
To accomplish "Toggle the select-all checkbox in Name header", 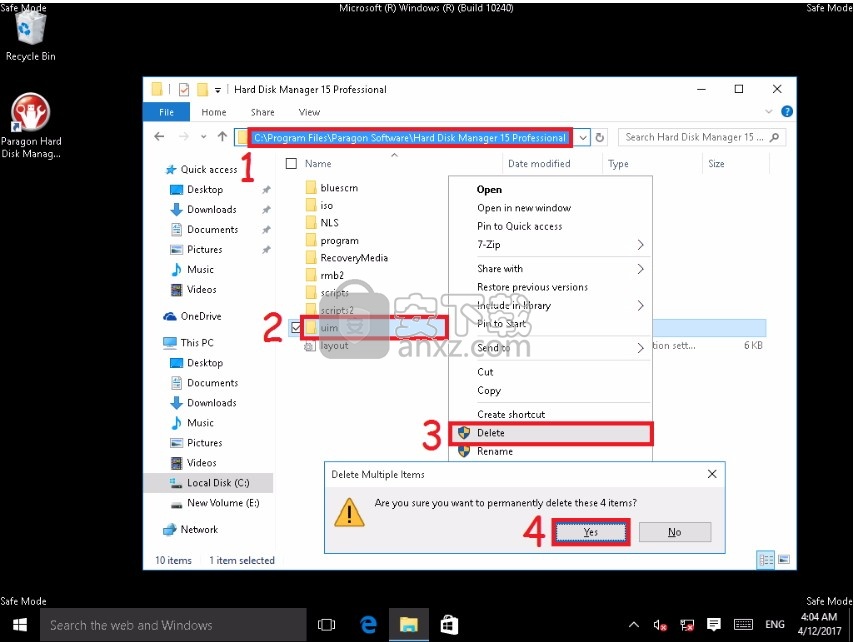I will pyautogui.click(x=291, y=163).
